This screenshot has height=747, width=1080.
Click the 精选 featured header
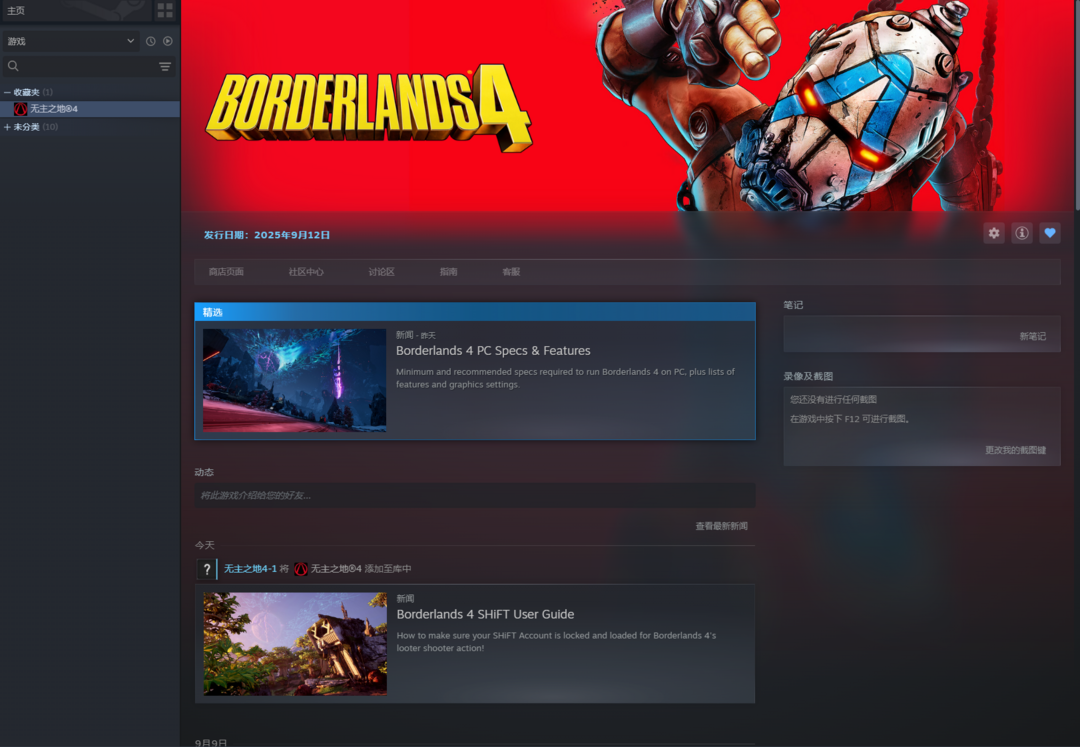pos(475,312)
